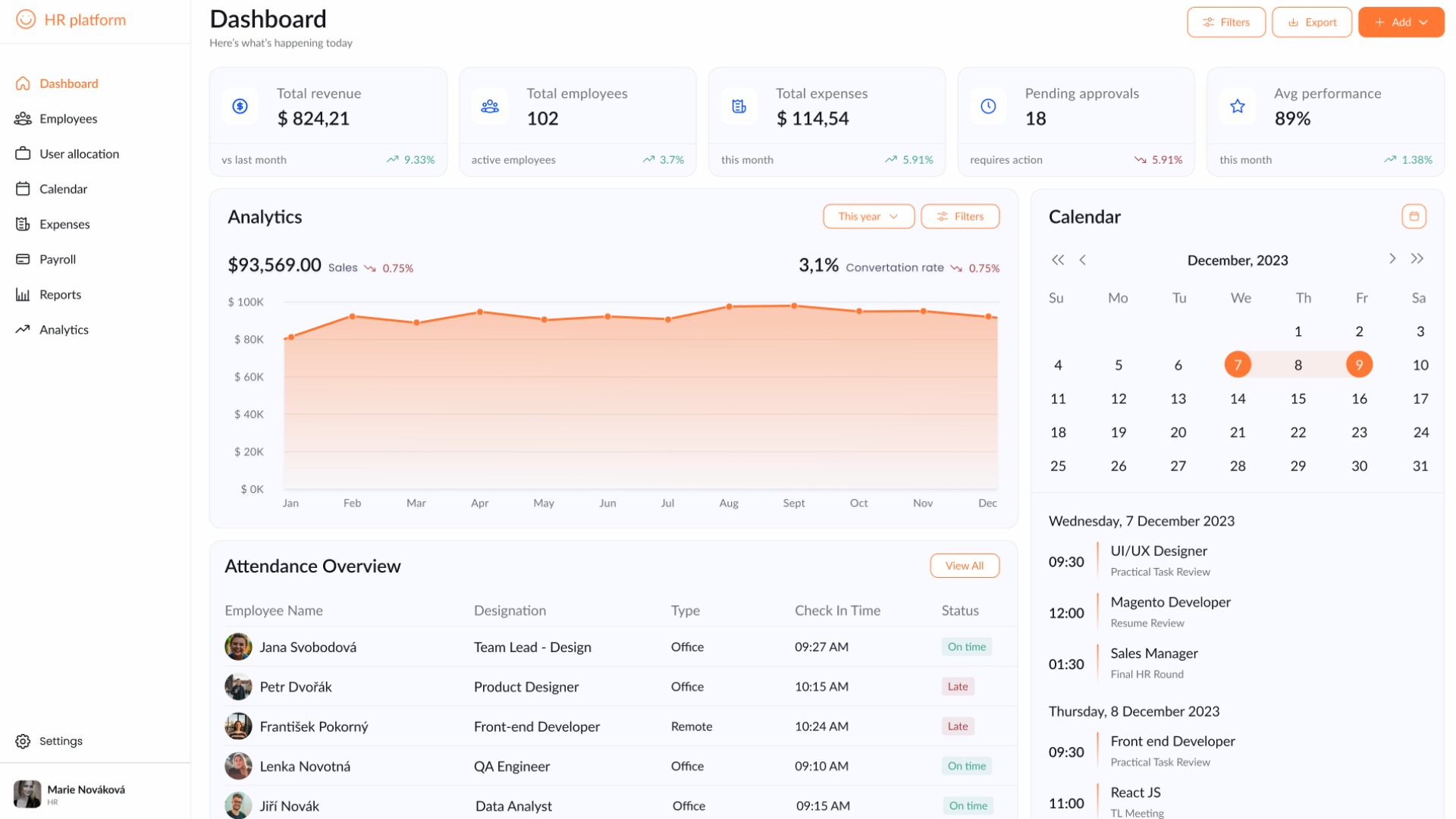The width and height of the screenshot is (1456, 819).
Task: Select the User allocation sidebar icon
Action: [x=23, y=153]
